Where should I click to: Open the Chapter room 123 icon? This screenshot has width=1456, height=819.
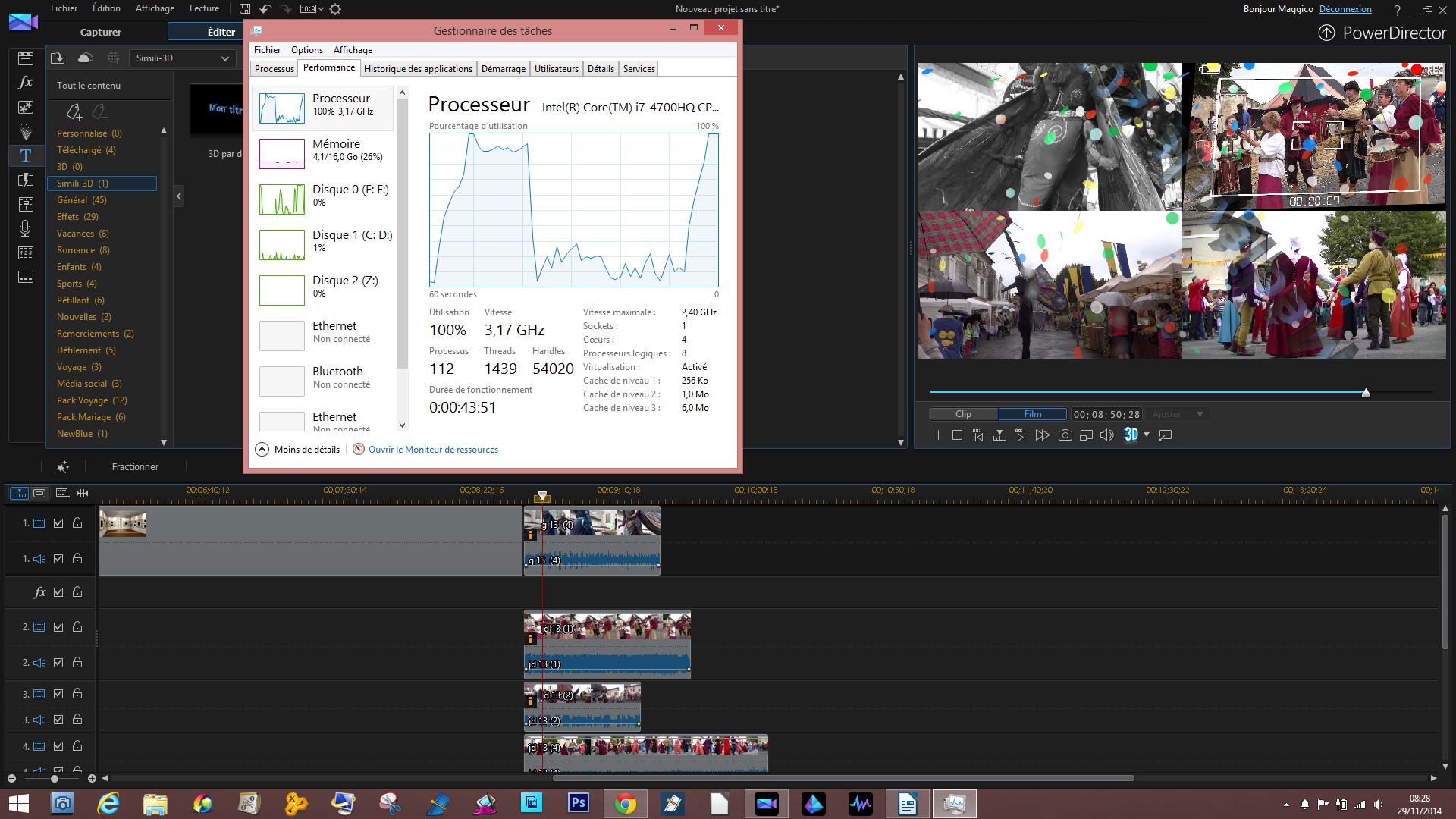[26, 253]
